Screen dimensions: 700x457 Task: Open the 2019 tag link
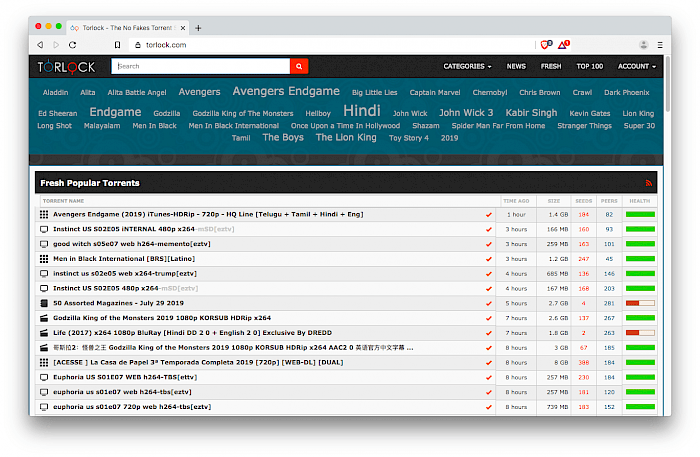[449, 138]
